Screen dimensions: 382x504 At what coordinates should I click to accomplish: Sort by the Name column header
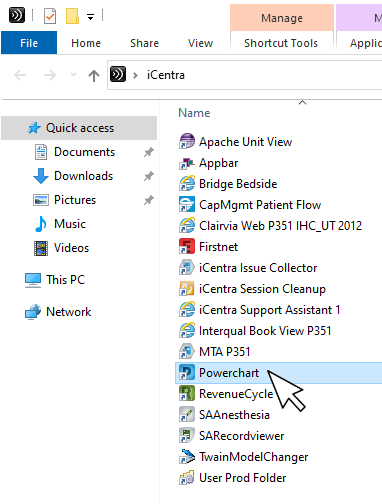pos(194,113)
